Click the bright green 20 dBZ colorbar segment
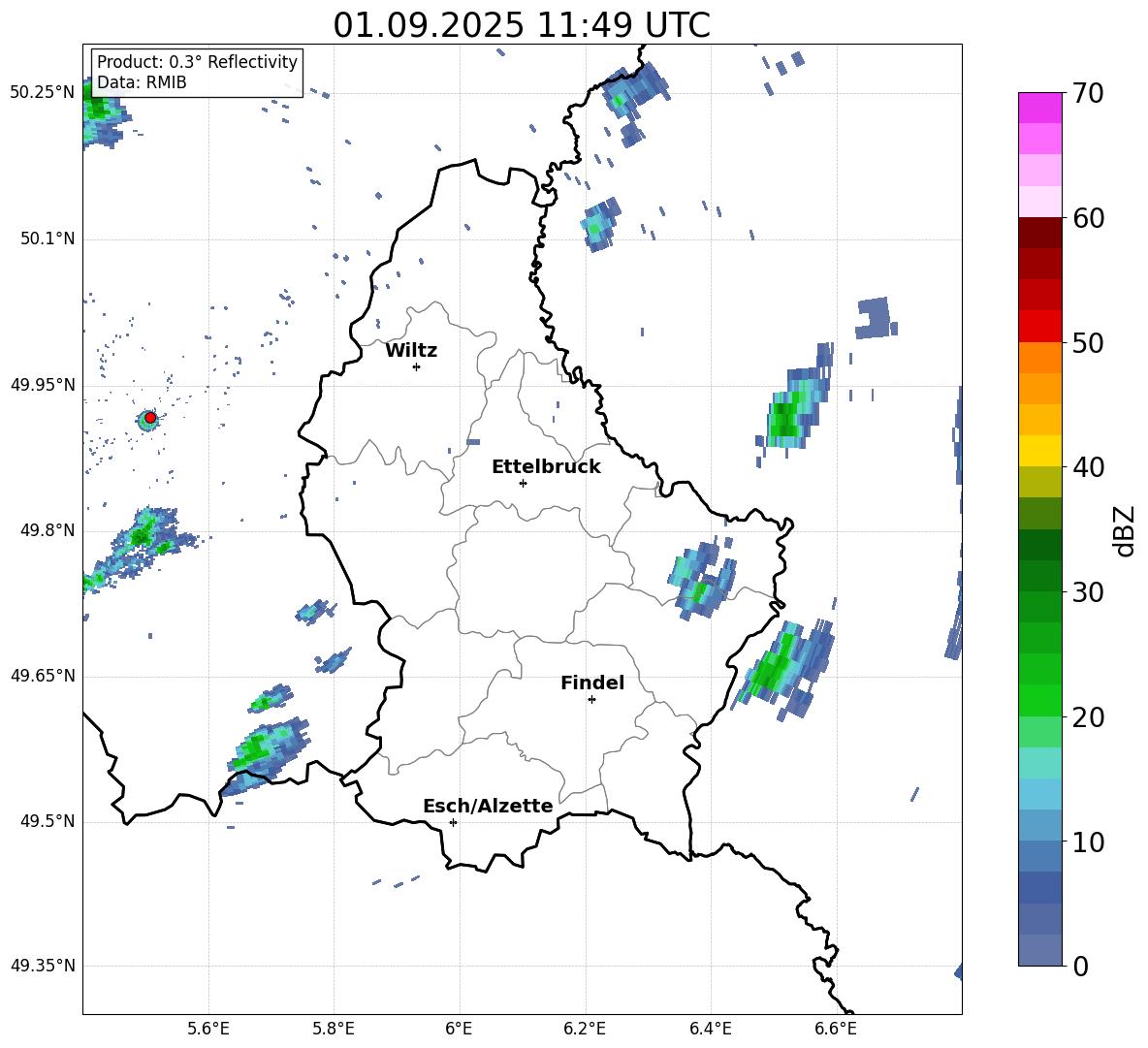Viewport: 1148px width, 1048px height. [1040, 700]
